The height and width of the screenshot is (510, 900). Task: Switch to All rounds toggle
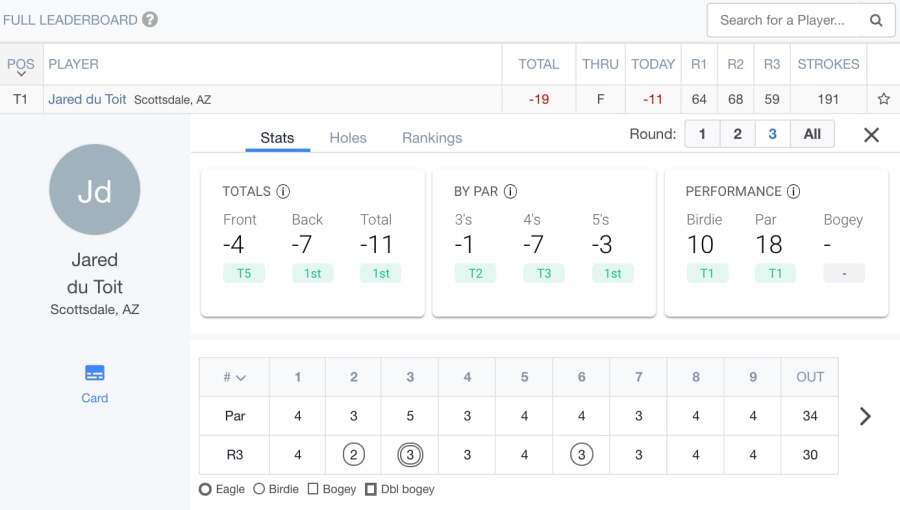click(812, 134)
